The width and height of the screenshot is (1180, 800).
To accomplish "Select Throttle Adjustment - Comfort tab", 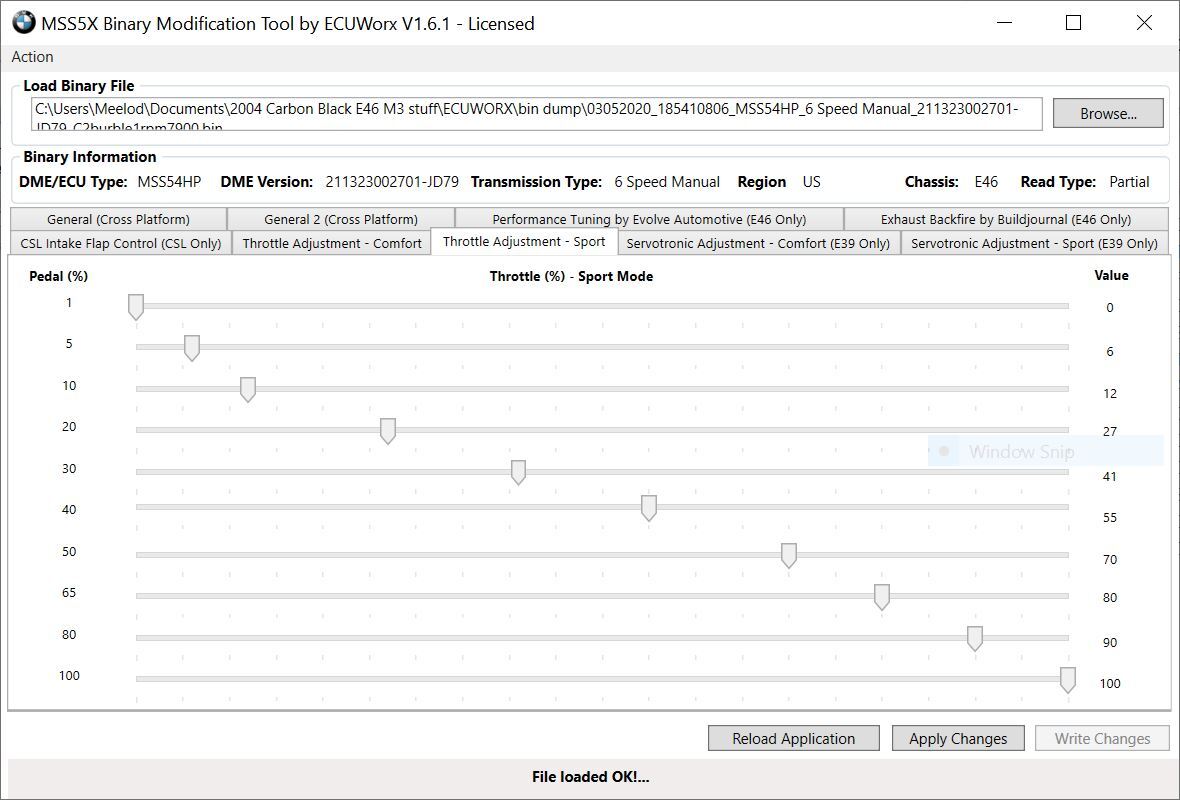I will tap(331, 243).
